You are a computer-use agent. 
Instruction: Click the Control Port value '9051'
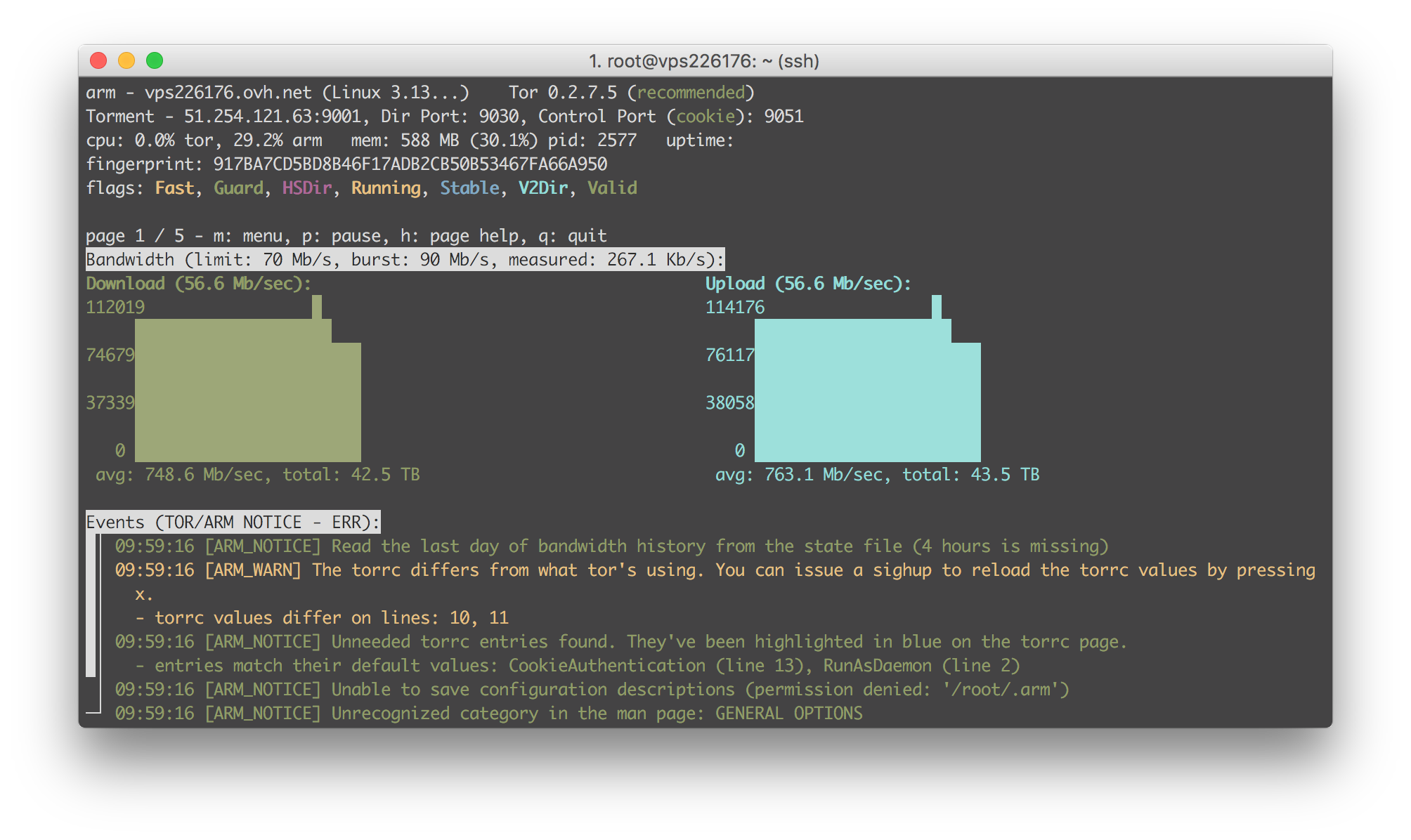tap(783, 117)
